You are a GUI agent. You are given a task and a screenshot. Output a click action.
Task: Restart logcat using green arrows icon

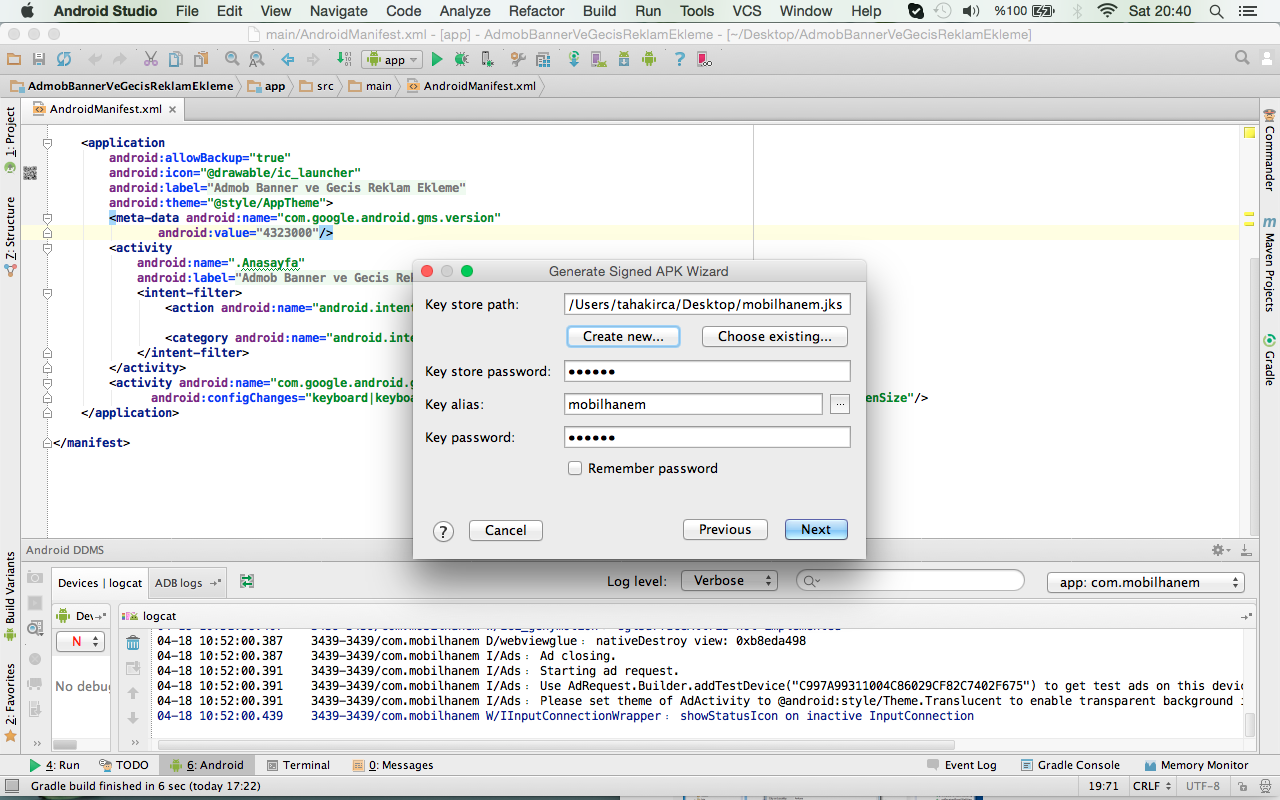tap(247, 581)
